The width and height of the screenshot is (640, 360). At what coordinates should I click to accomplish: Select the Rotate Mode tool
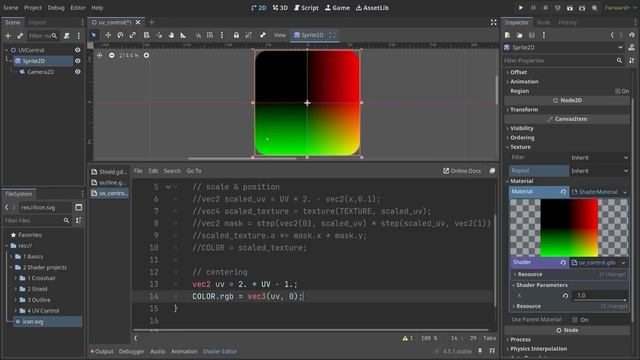(x=120, y=35)
